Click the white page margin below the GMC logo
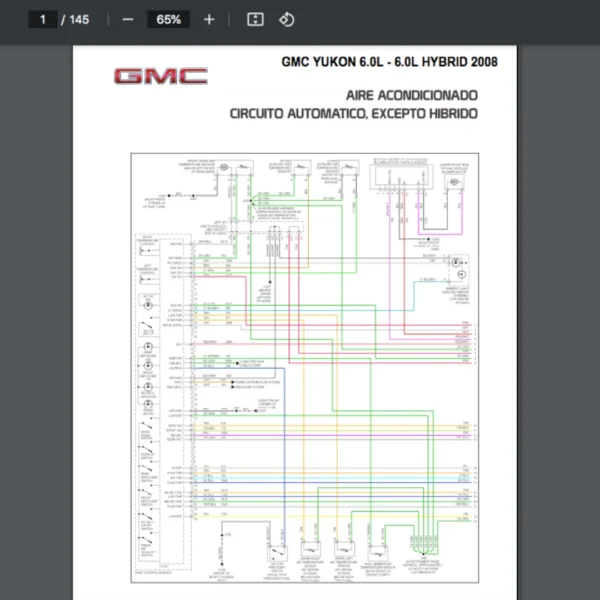The height and width of the screenshot is (600, 600). pos(160,120)
